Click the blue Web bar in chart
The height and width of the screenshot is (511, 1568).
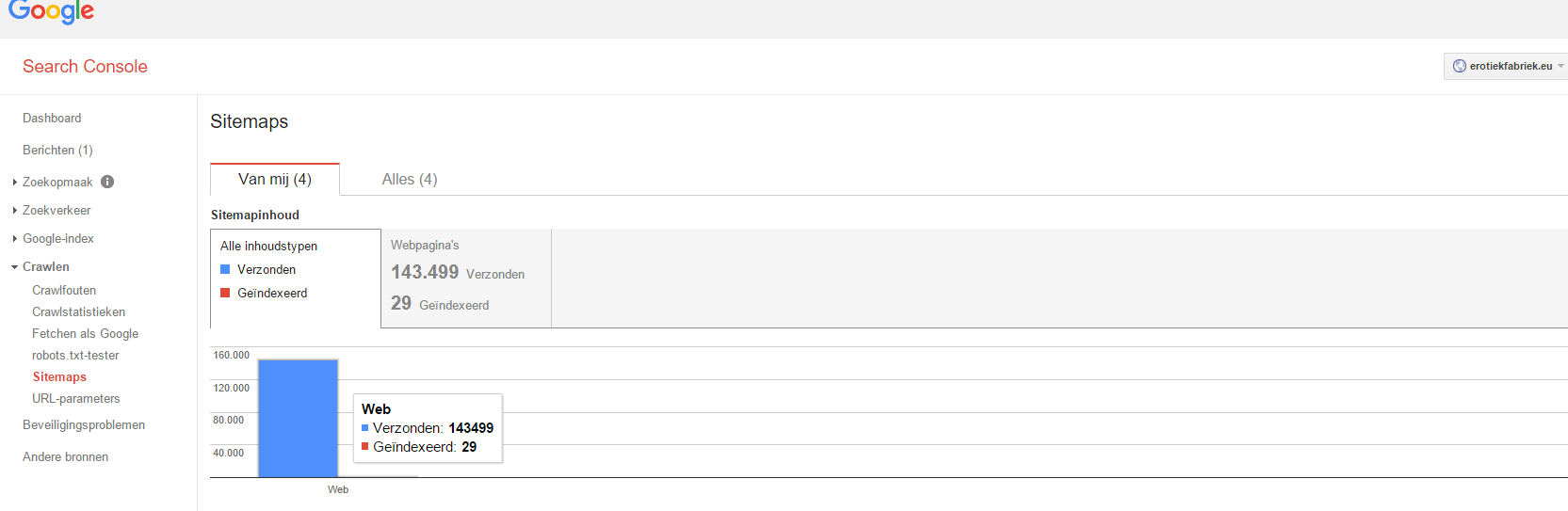pos(299,418)
